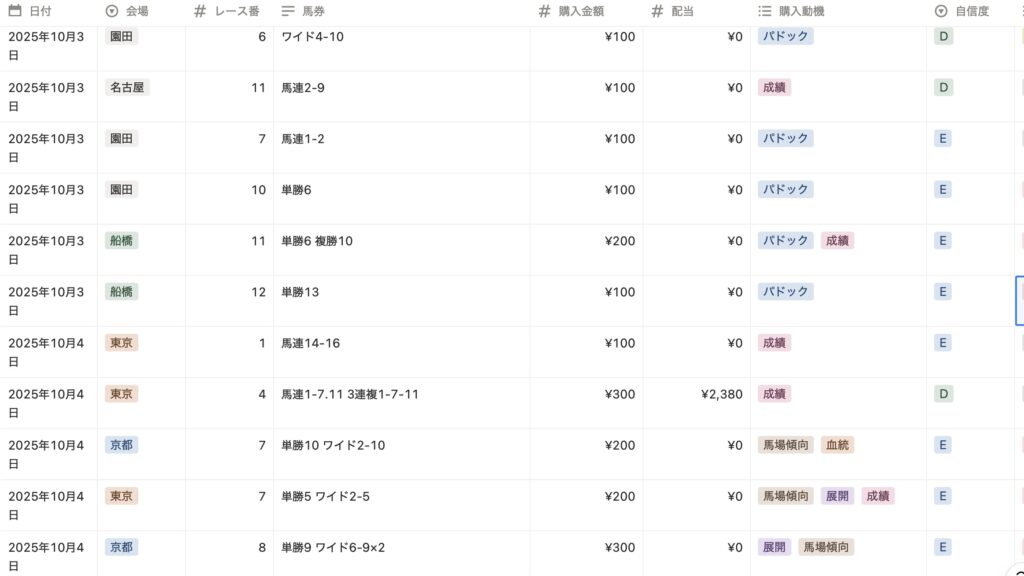This screenshot has height=576, width=1024.
Task: Click the hash icon beside 購入金額 header
Action: [x=544, y=11]
